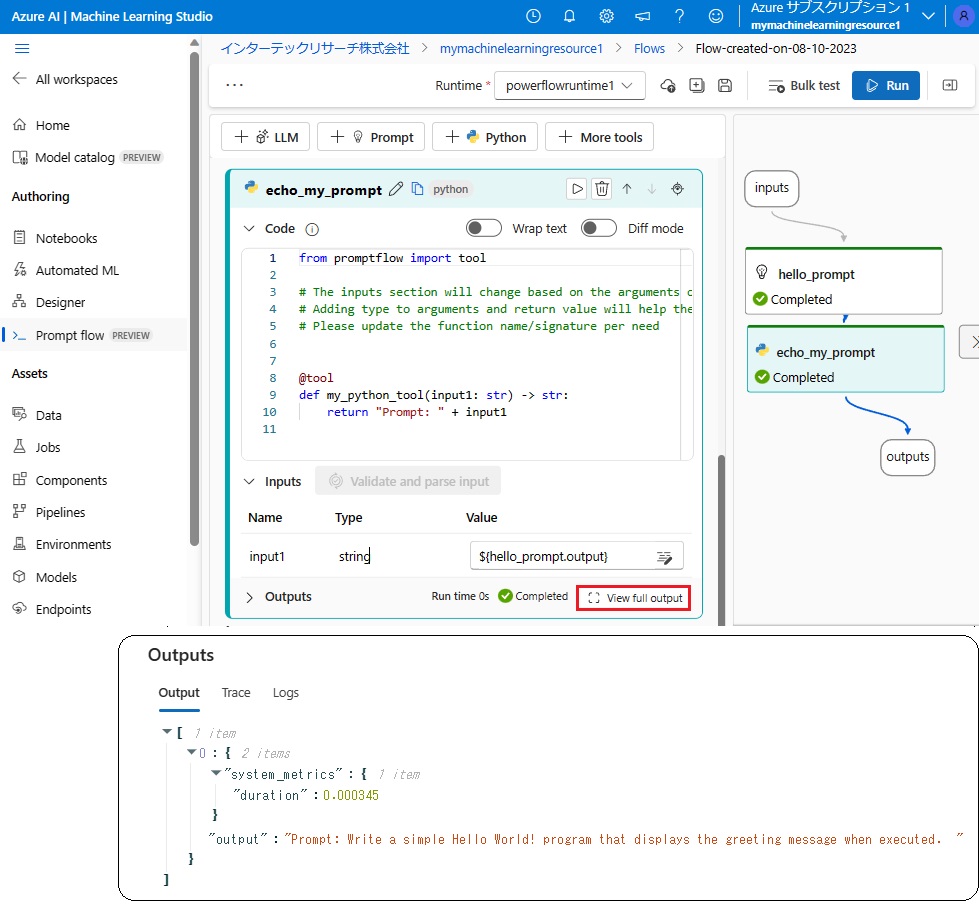
Task: Click the input1 value field
Action: point(577,556)
